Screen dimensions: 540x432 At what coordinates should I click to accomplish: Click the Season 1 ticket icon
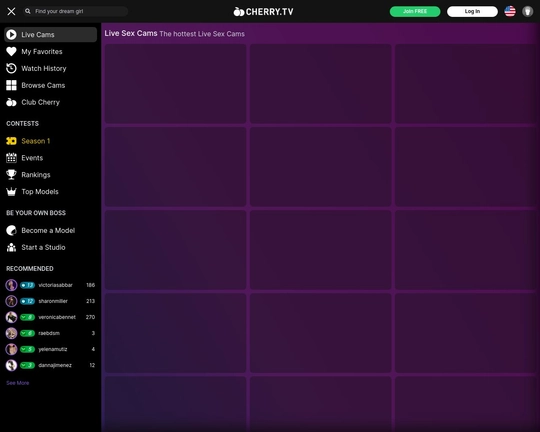pyautogui.click(x=11, y=141)
